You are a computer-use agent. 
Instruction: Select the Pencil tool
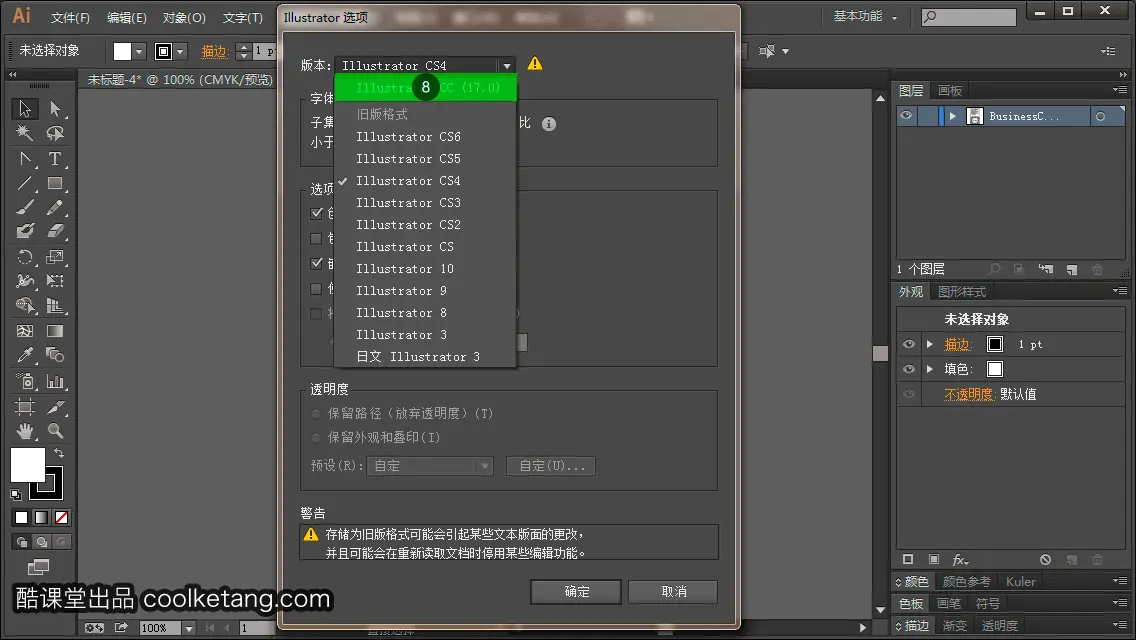click(x=55, y=208)
